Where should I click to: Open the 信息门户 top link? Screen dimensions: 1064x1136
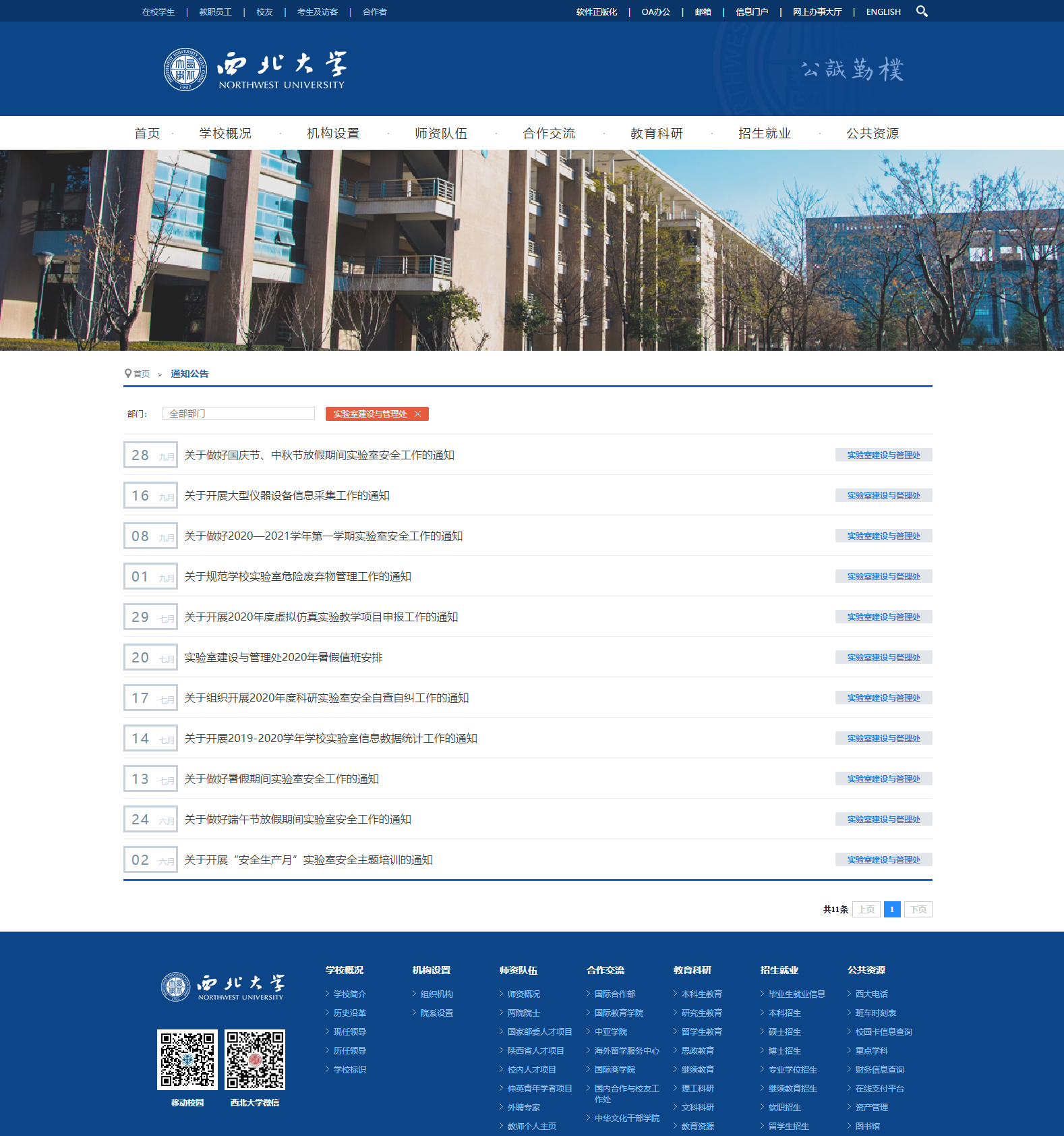pos(752,12)
